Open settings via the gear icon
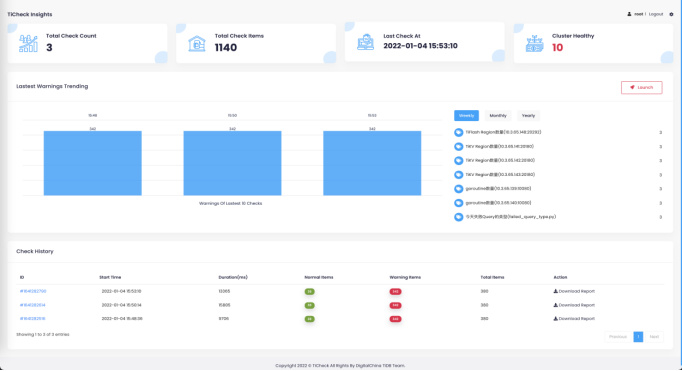The height and width of the screenshot is (371, 683). 671,14
